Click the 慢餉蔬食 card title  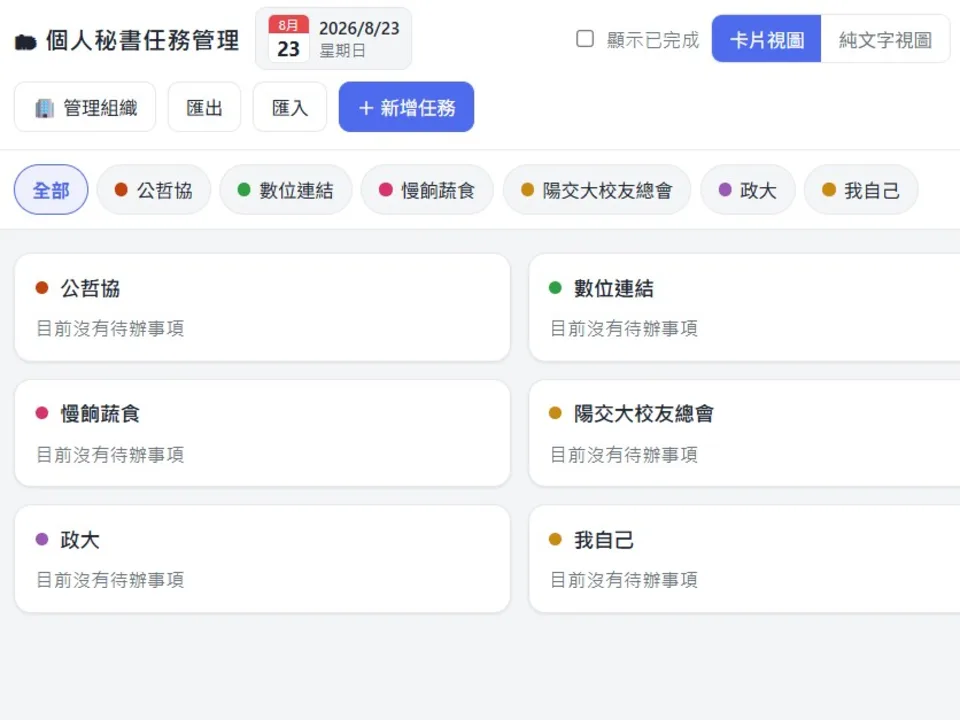(100, 414)
